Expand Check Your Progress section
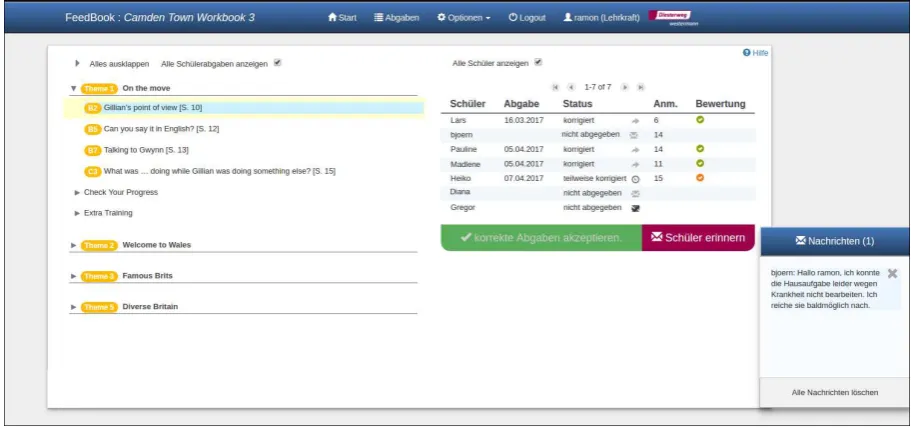 (x=77, y=192)
